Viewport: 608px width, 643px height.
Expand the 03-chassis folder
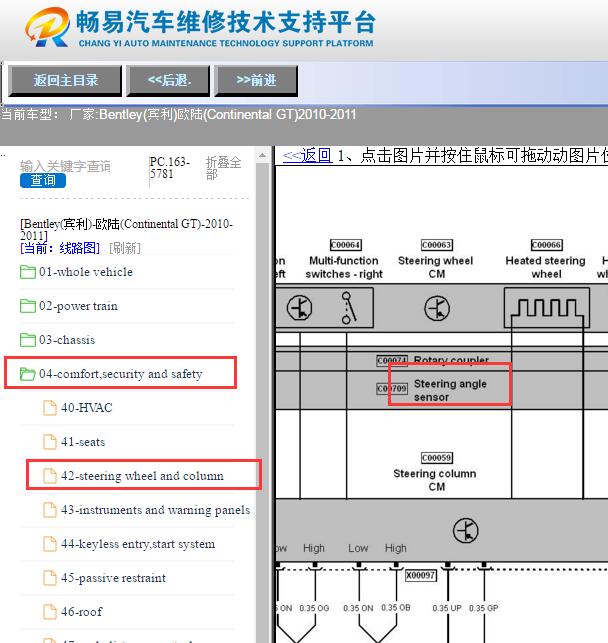point(67,340)
